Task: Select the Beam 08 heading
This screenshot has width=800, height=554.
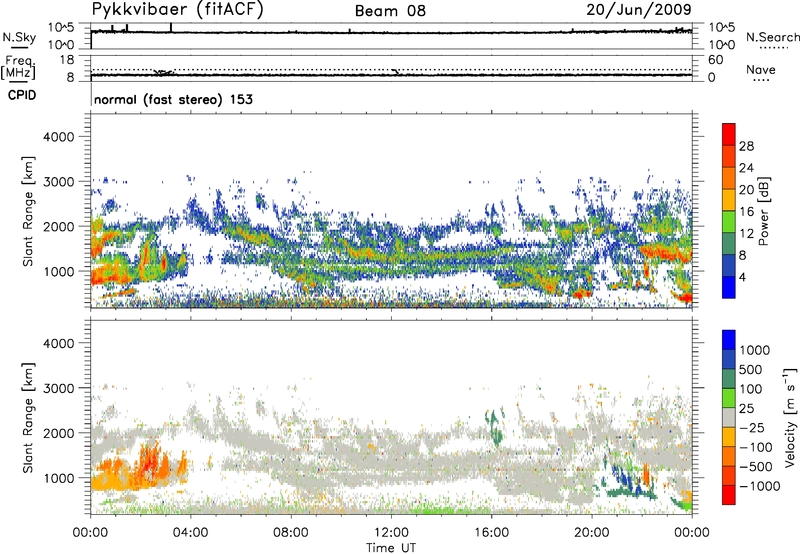Action: [390, 11]
